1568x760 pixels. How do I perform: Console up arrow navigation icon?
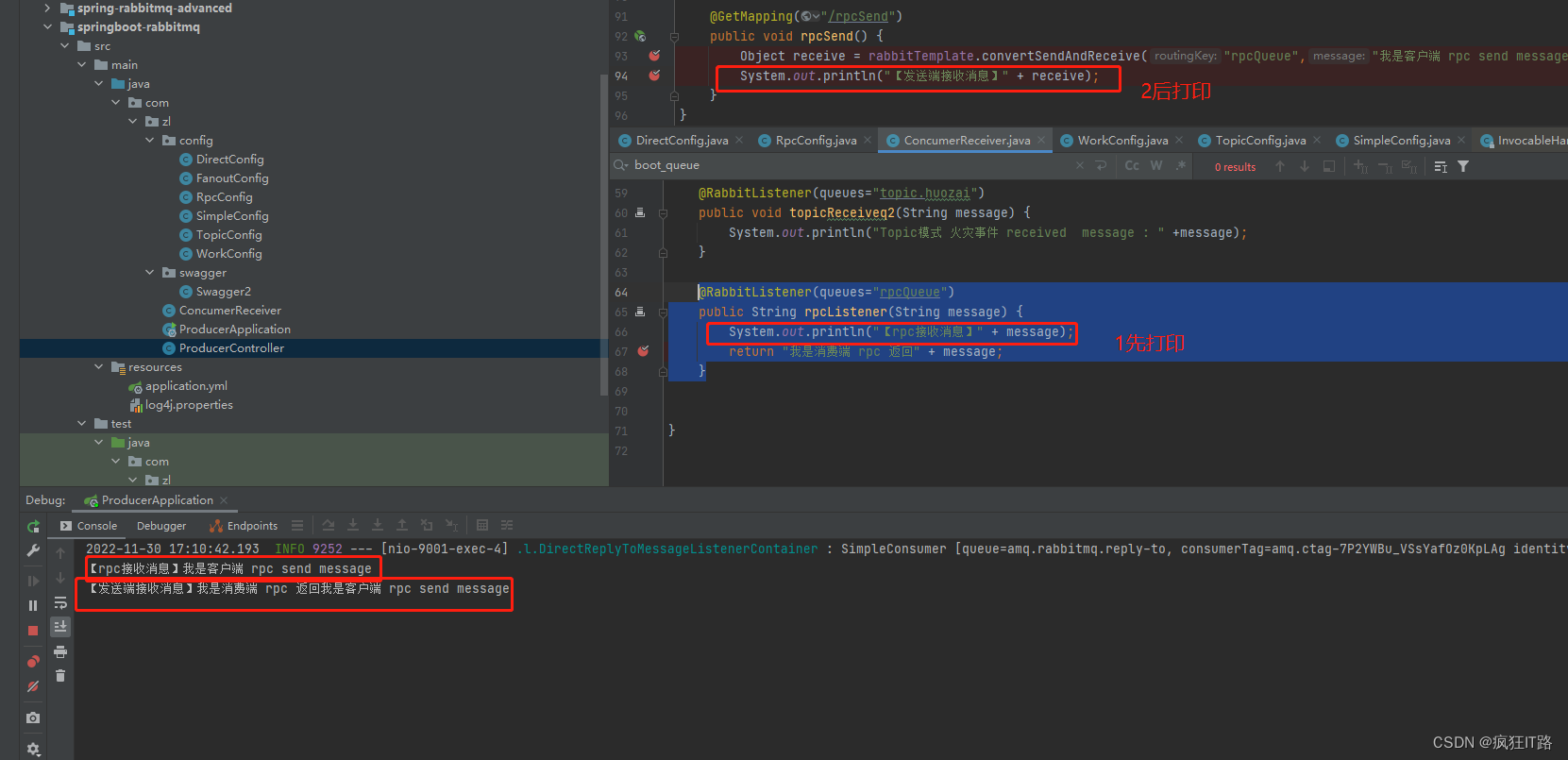(60, 553)
